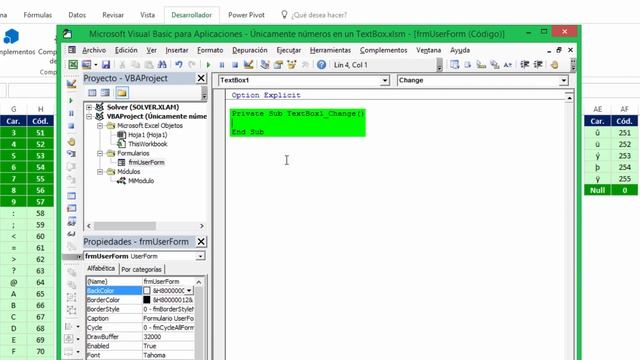
Task: Undo the last action in VBA toolbar
Action: point(179,64)
